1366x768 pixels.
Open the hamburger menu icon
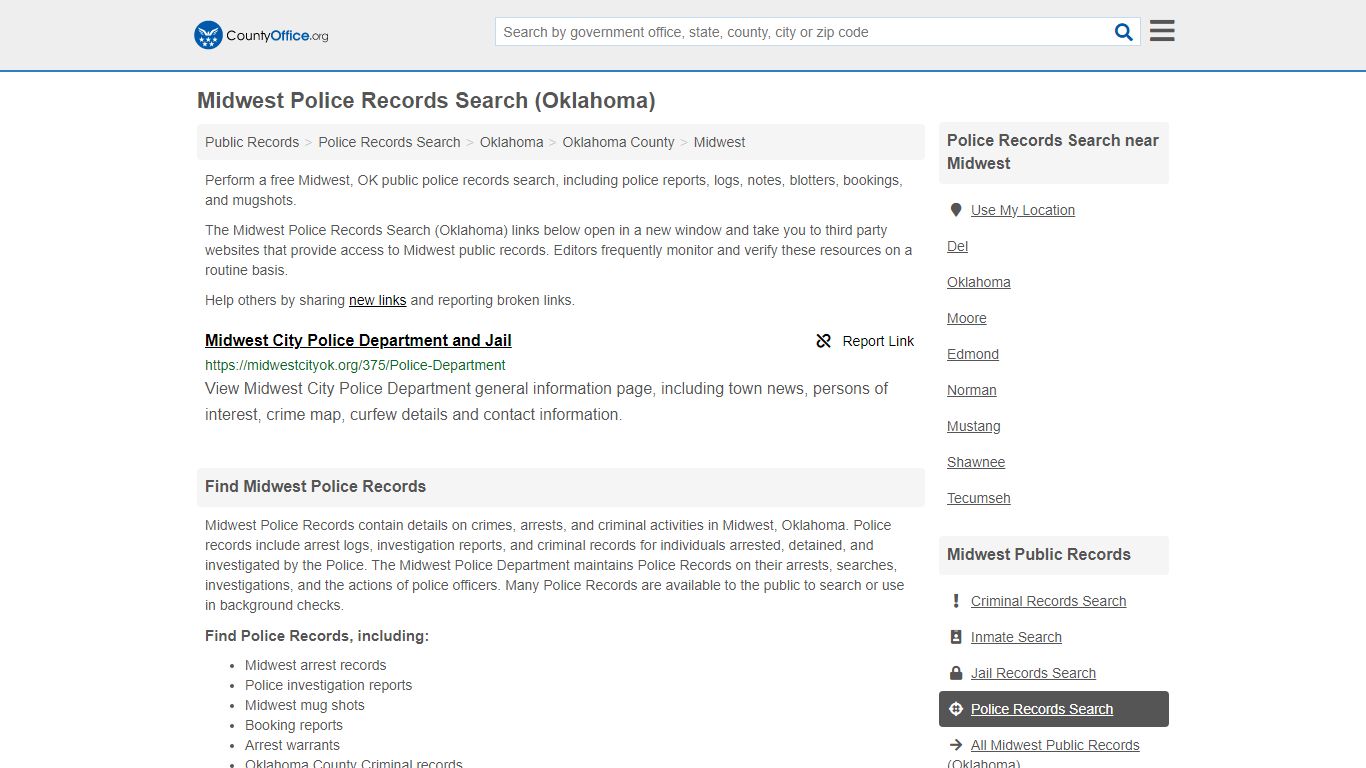(x=1162, y=31)
